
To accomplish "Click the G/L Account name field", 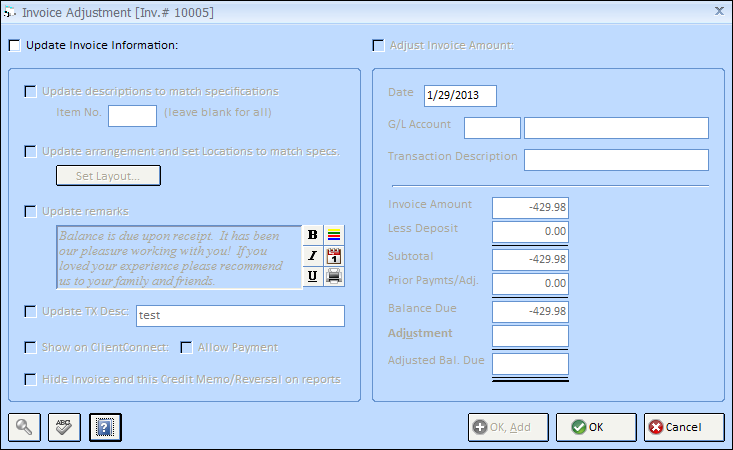I will pos(616,128).
